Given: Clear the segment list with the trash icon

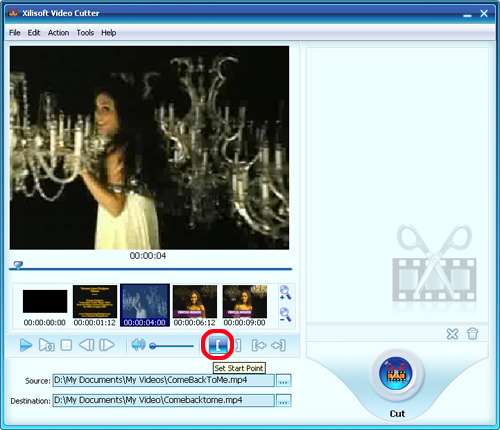Looking at the screenshot, I should pyautogui.click(x=472, y=334).
